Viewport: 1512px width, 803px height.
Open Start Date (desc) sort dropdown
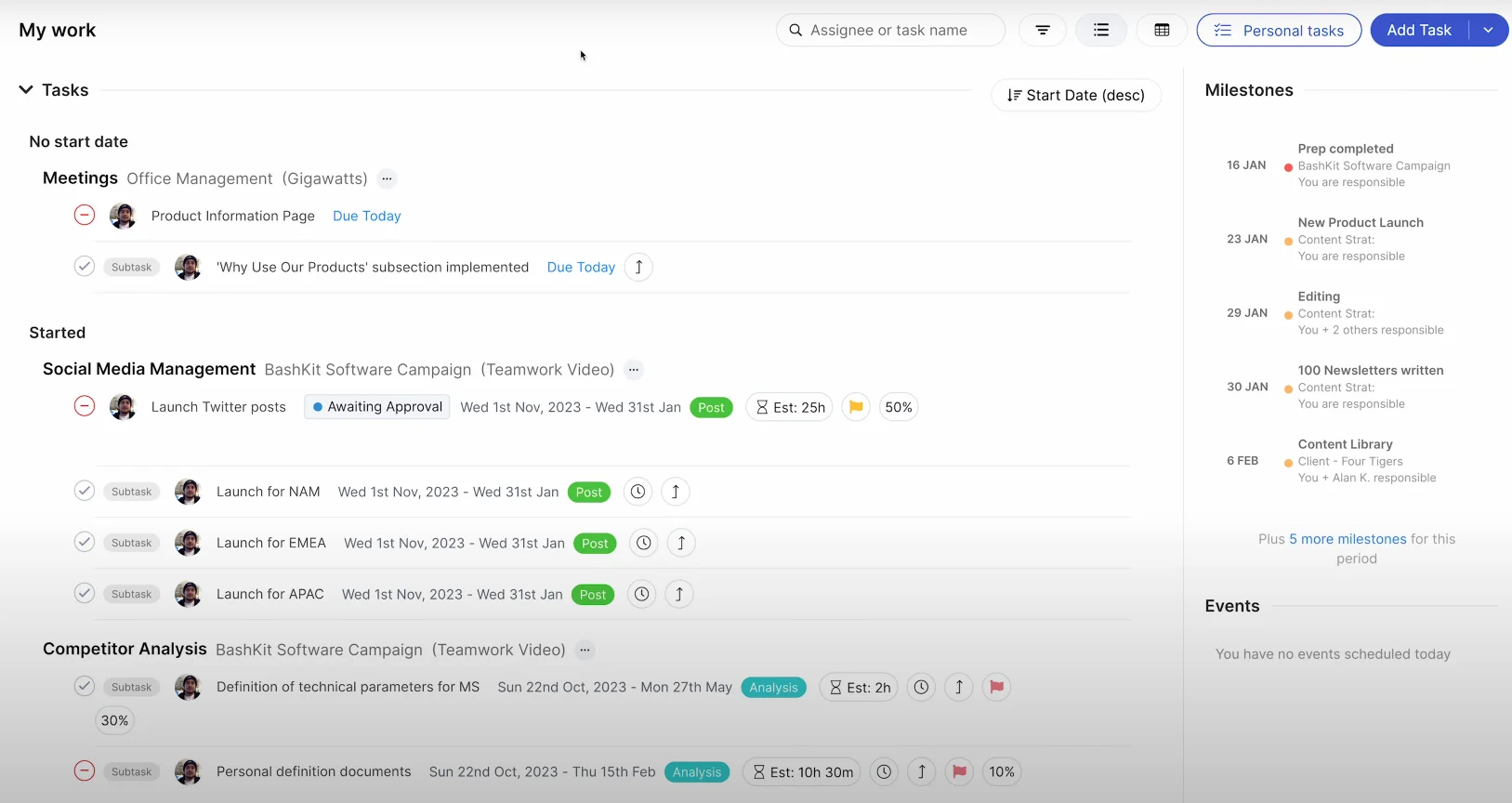click(x=1076, y=95)
